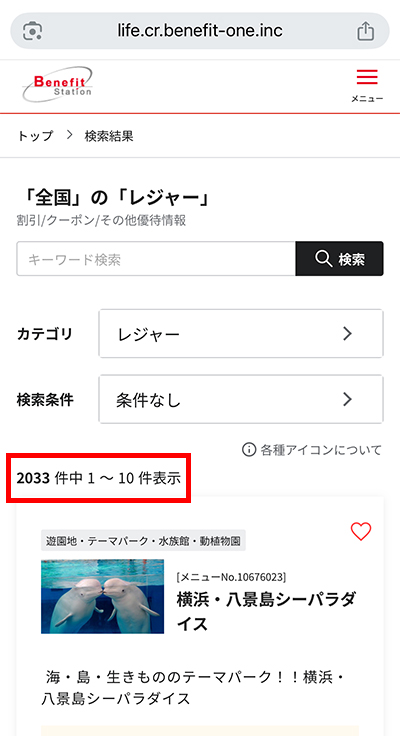Click the black 検索 button
This screenshot has height=736, width=400.
[339, 259]
